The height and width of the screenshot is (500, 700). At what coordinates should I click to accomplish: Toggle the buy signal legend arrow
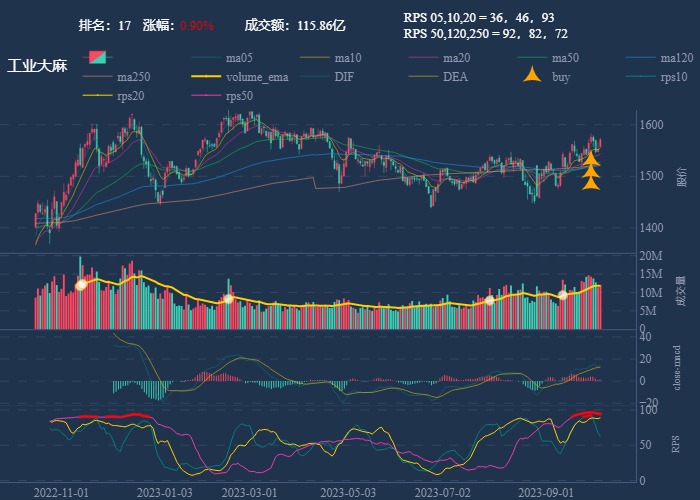532,76
